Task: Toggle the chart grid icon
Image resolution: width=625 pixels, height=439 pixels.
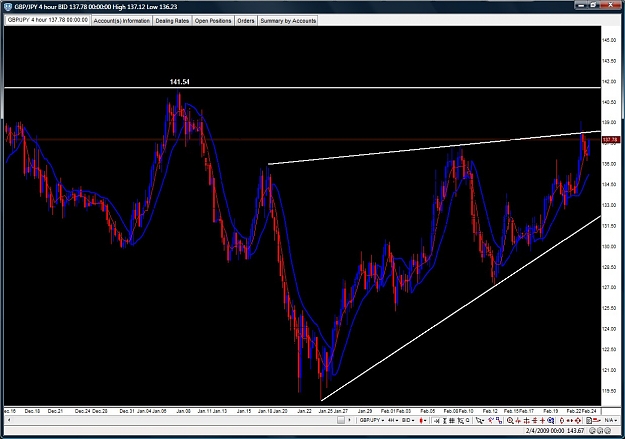Action: pyautogui.click(x=452, y=420)
